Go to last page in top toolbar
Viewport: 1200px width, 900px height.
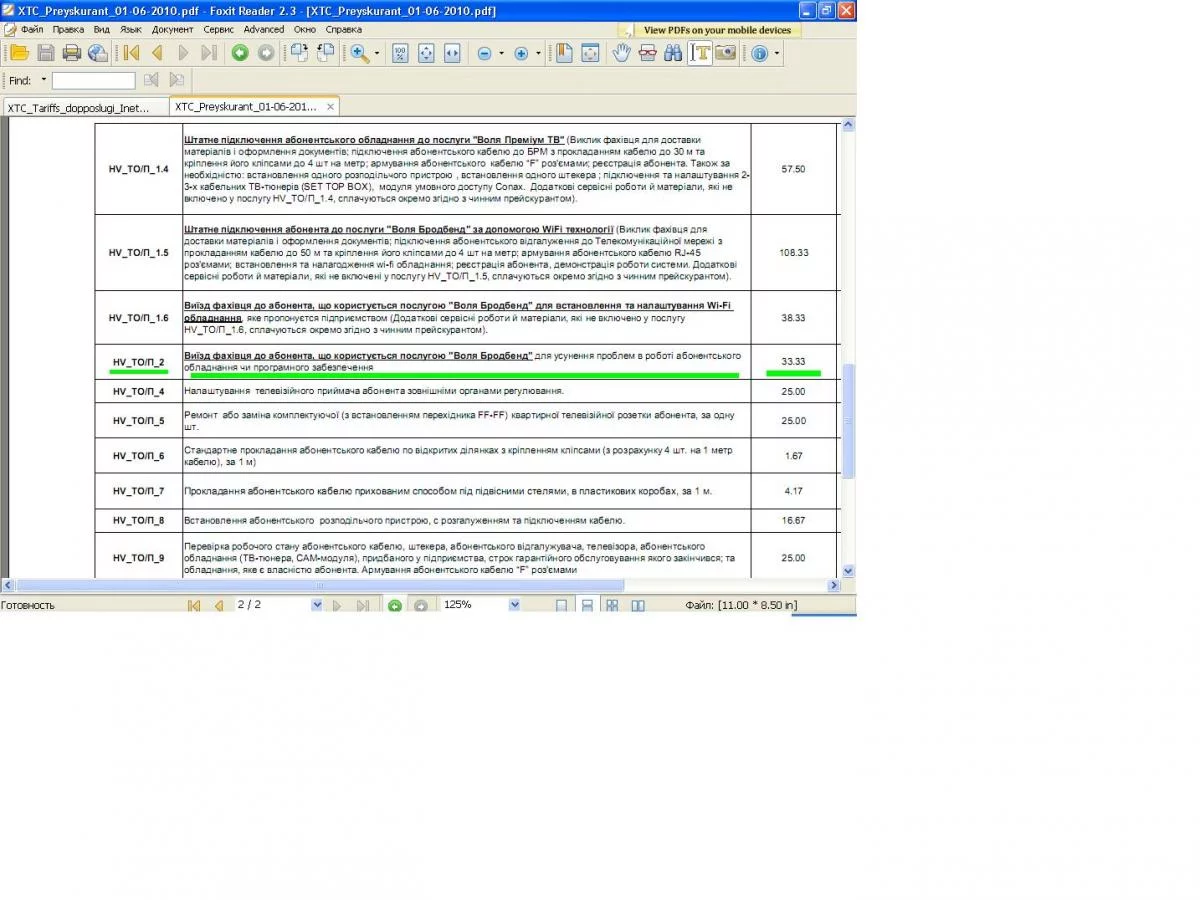point(208,53)
